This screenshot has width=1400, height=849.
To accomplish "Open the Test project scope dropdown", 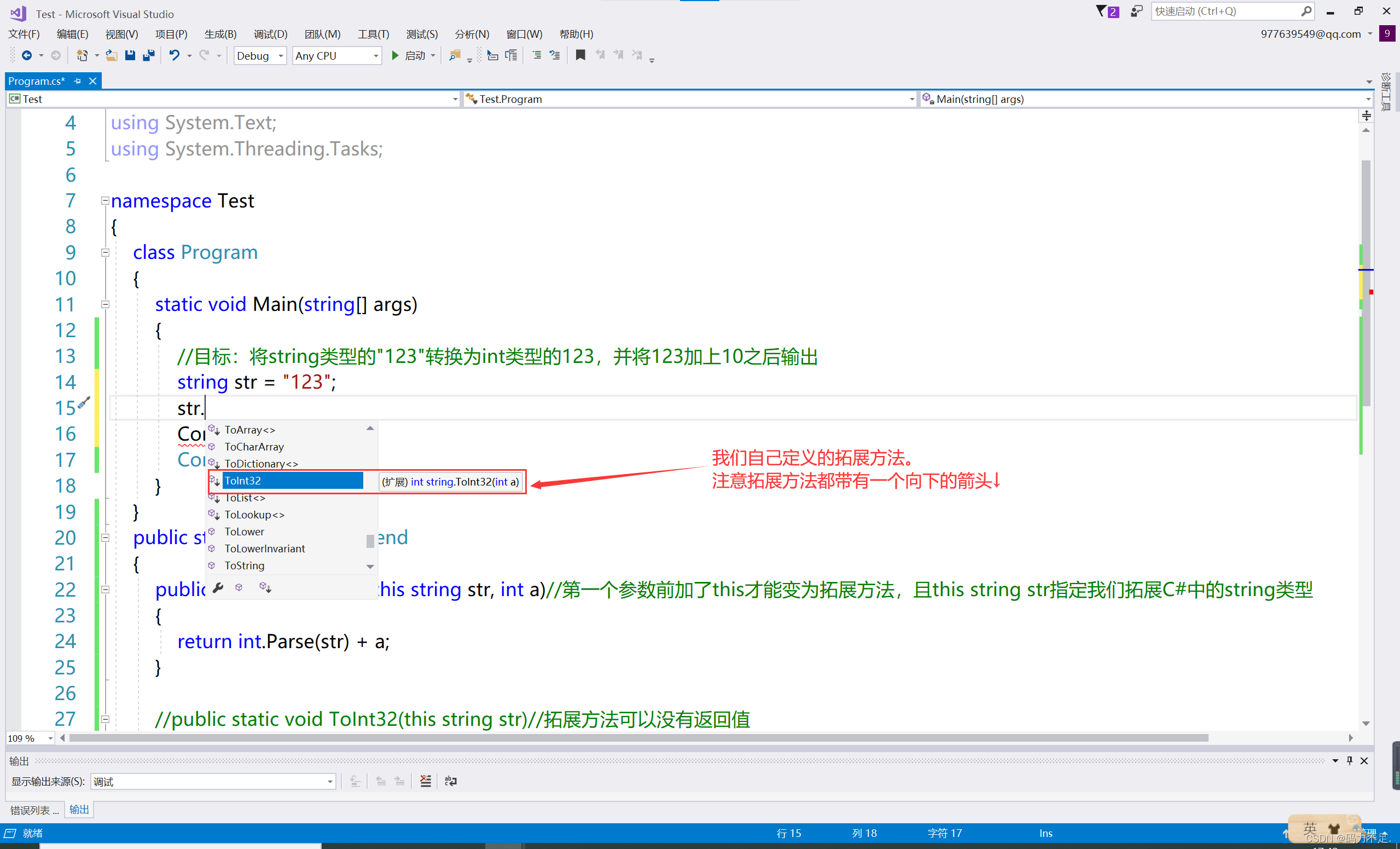I will [233, 99].
